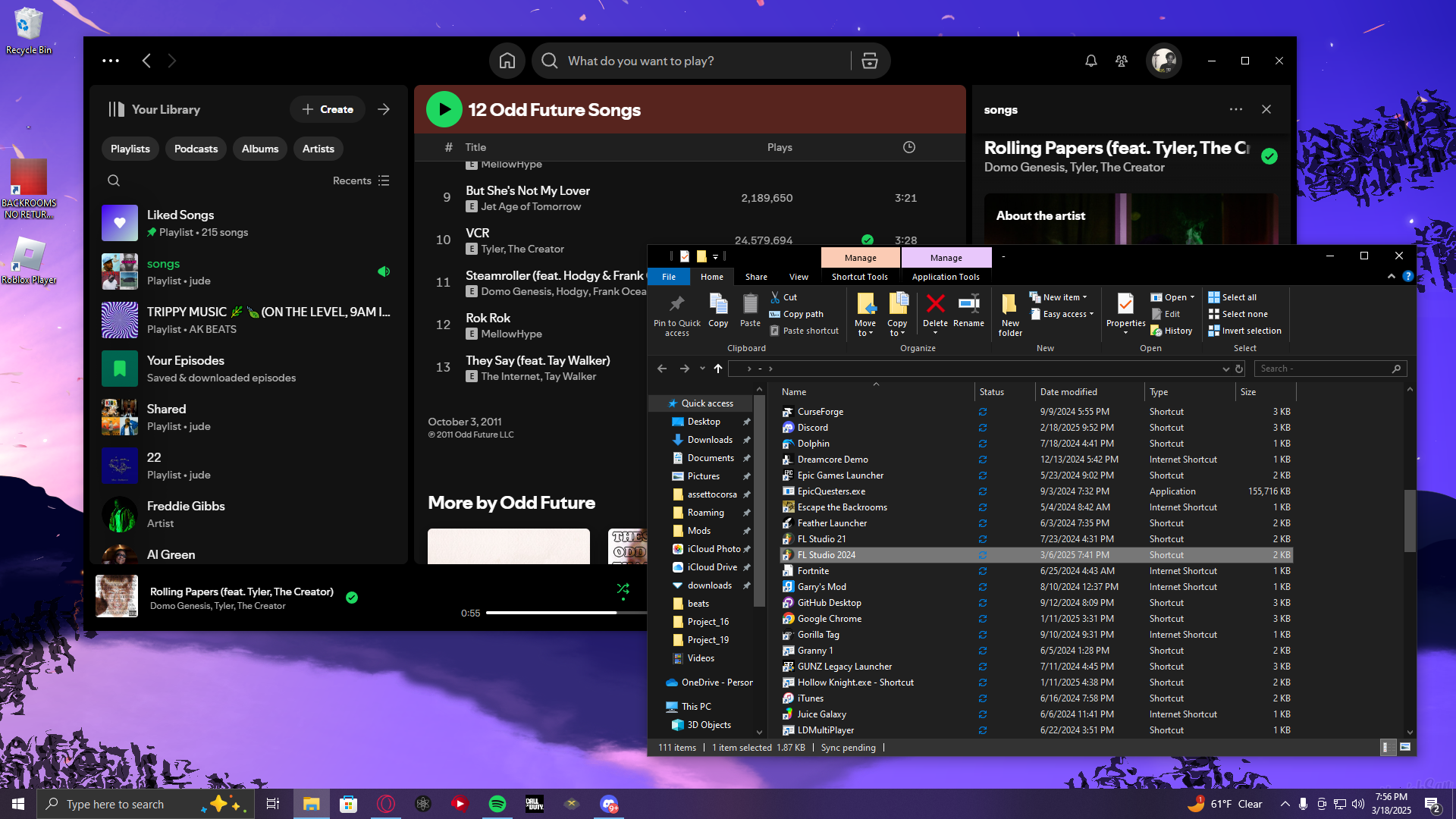Collapse the File Explorer ribbon
The width and height of the screenshot is (1456, 819).
click(x=1392, y=277)
